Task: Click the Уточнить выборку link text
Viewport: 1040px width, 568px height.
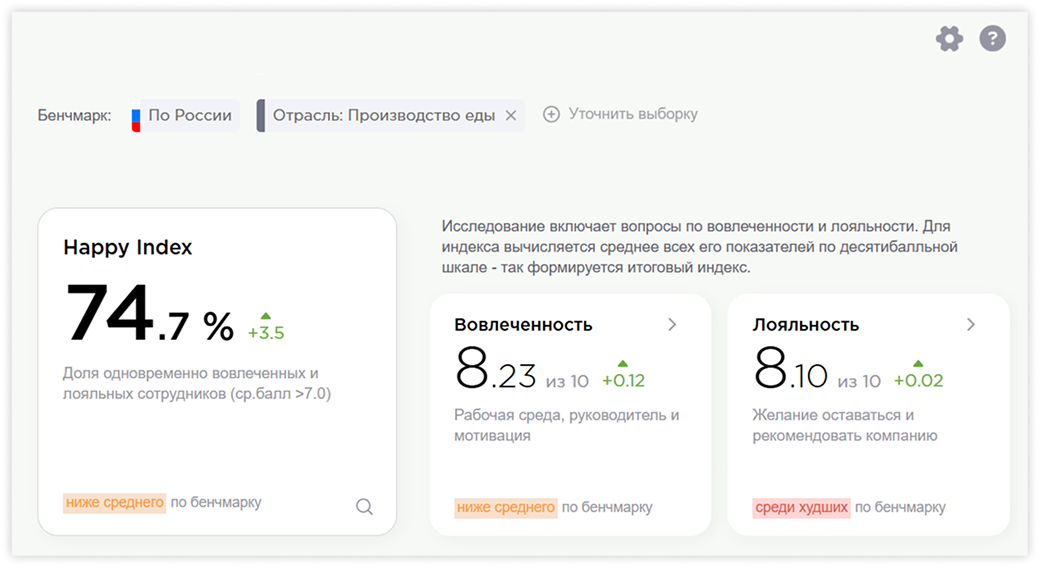Action: [x=633, y=114]
